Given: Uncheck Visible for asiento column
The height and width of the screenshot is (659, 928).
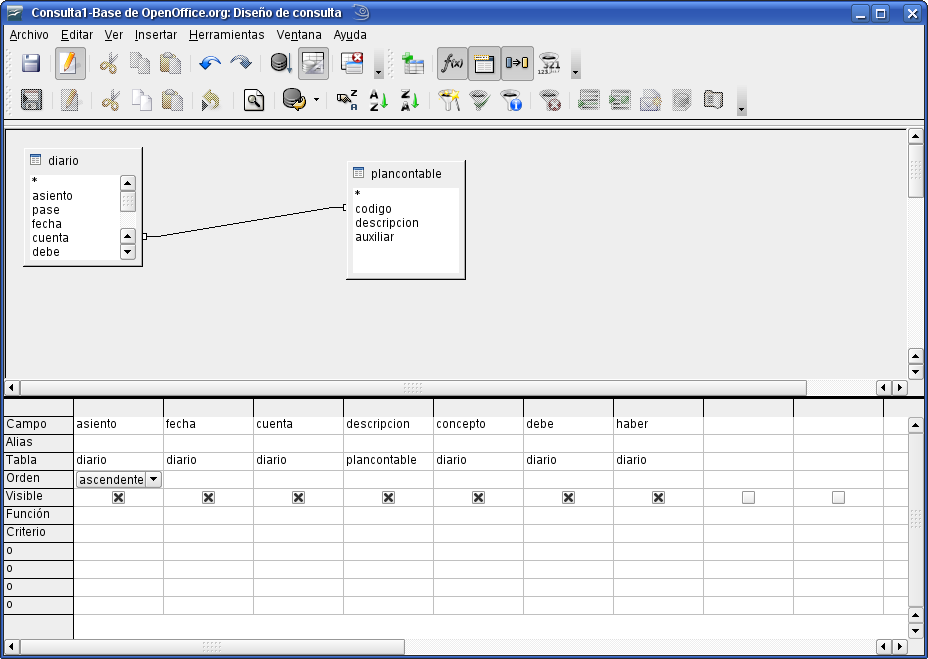Looking at the screenshot, I should (118, 497).
